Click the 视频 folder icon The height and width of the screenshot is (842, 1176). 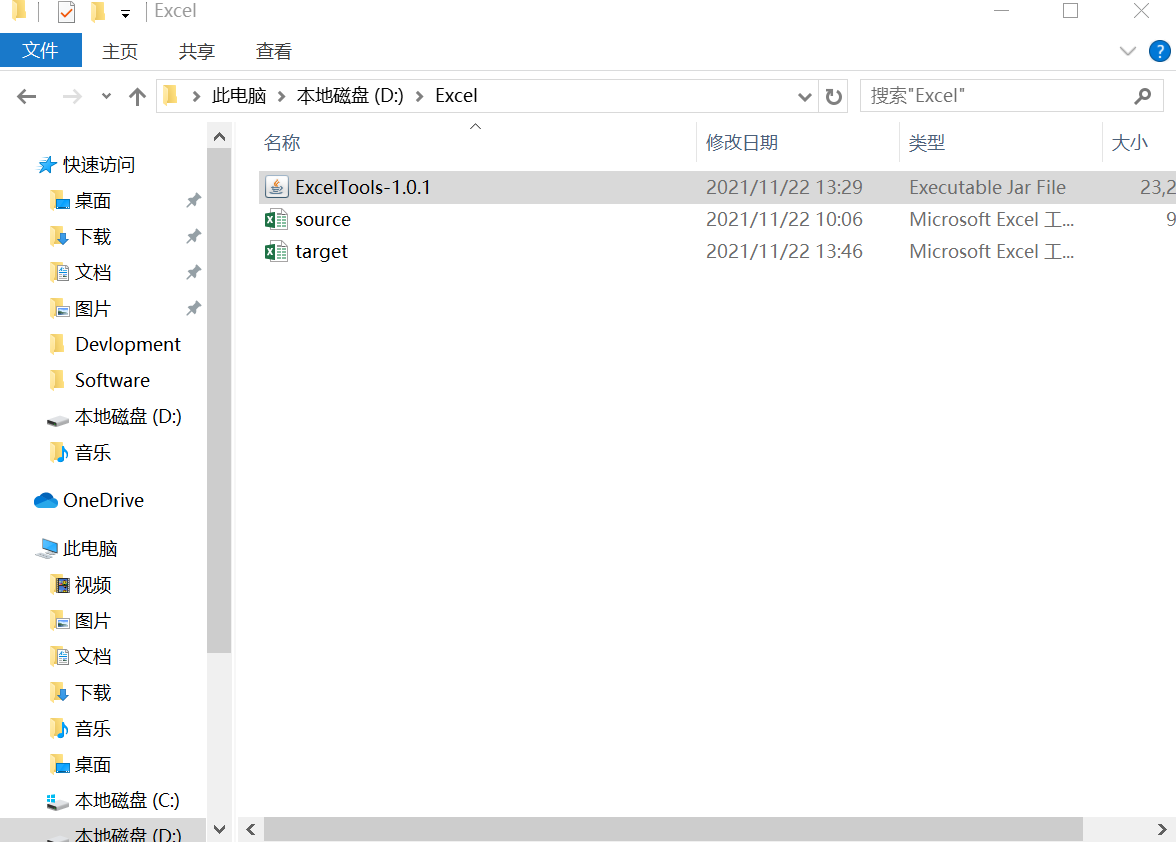pos(61,585)
